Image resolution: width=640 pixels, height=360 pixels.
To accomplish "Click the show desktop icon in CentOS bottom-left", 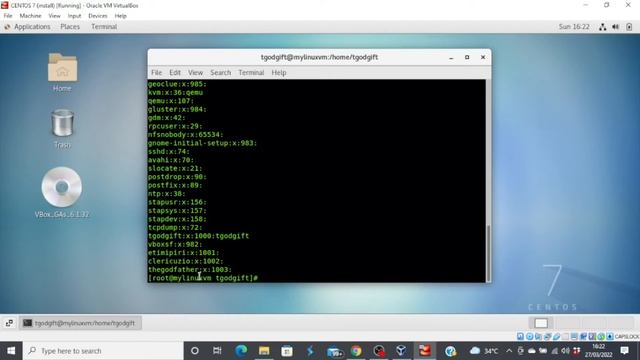I will 9,323.
